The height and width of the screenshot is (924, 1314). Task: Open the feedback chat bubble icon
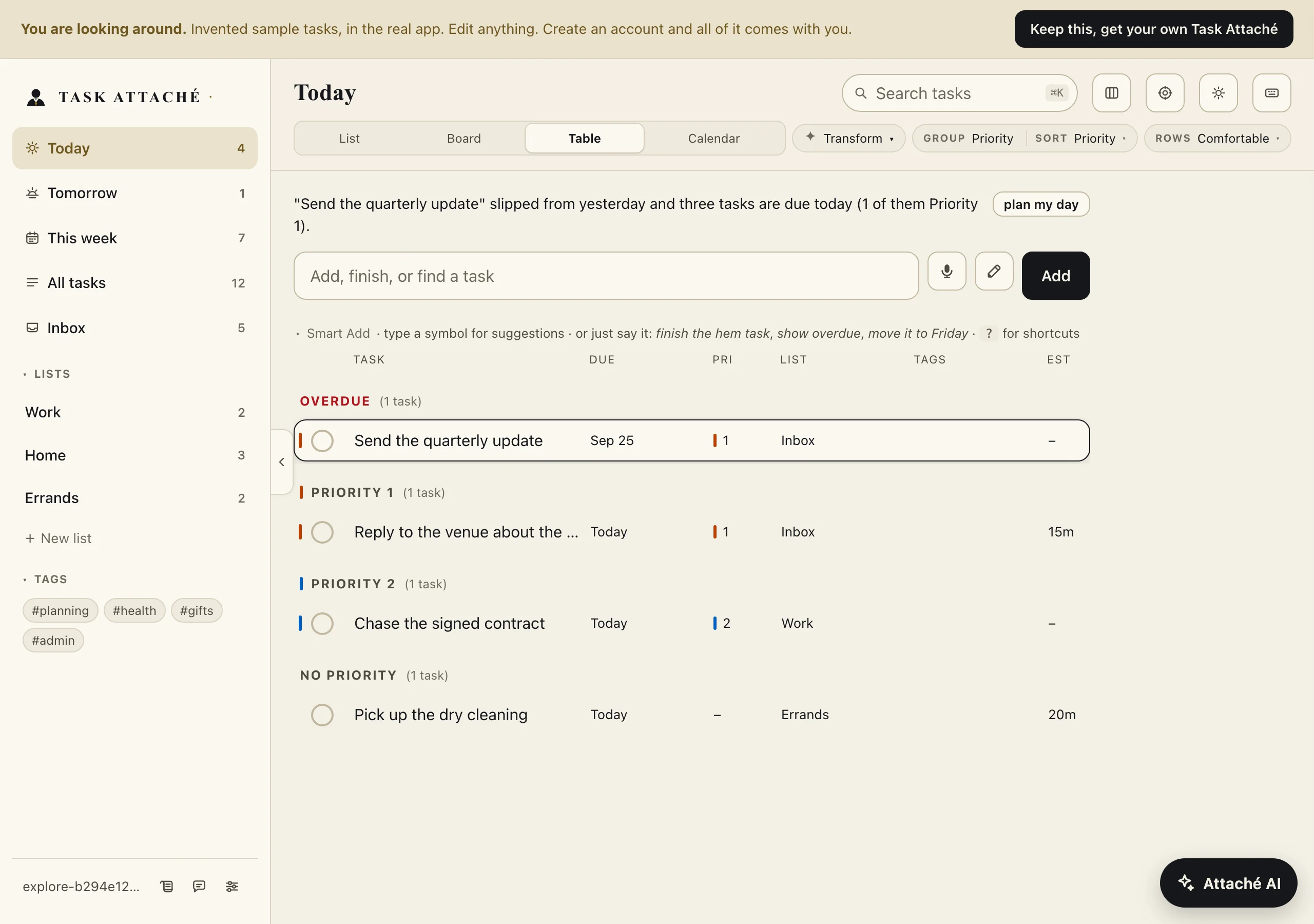tap(199, 886)
